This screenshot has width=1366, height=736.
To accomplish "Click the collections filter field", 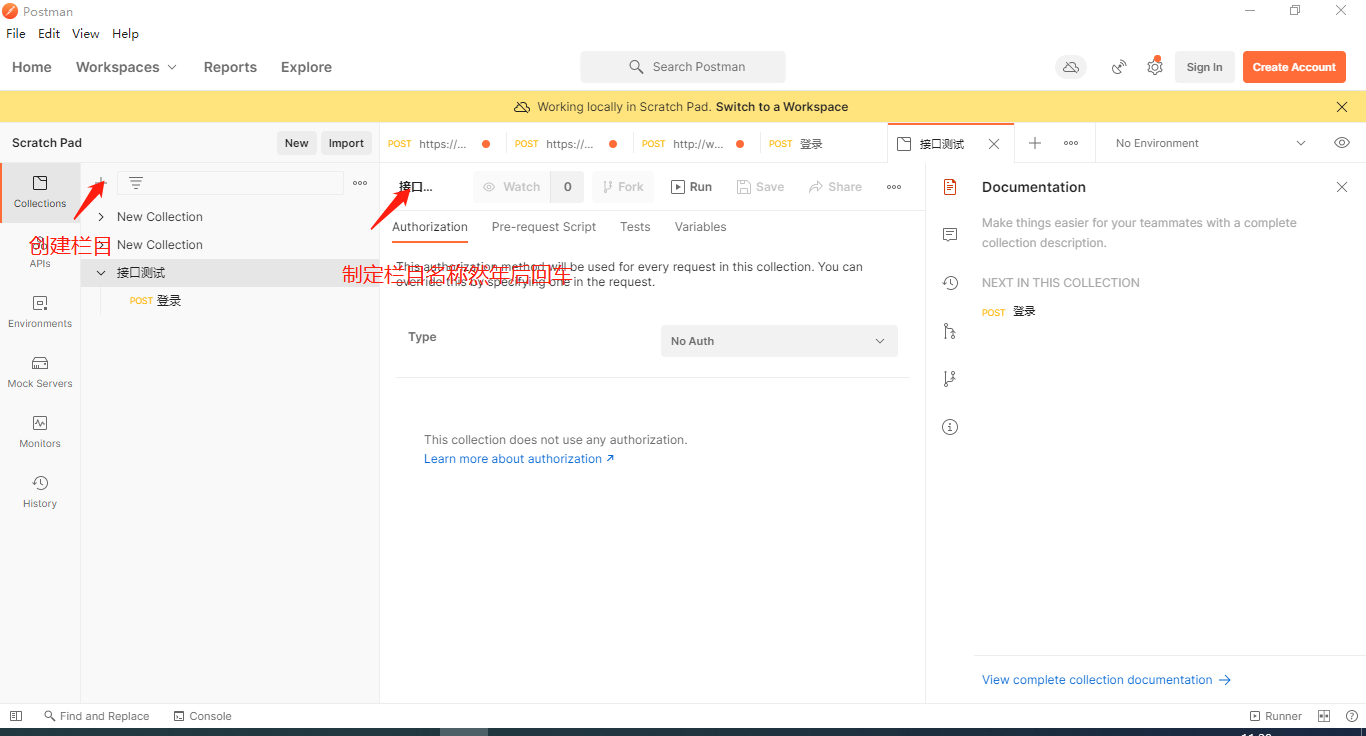I will [x=230, y=183].
